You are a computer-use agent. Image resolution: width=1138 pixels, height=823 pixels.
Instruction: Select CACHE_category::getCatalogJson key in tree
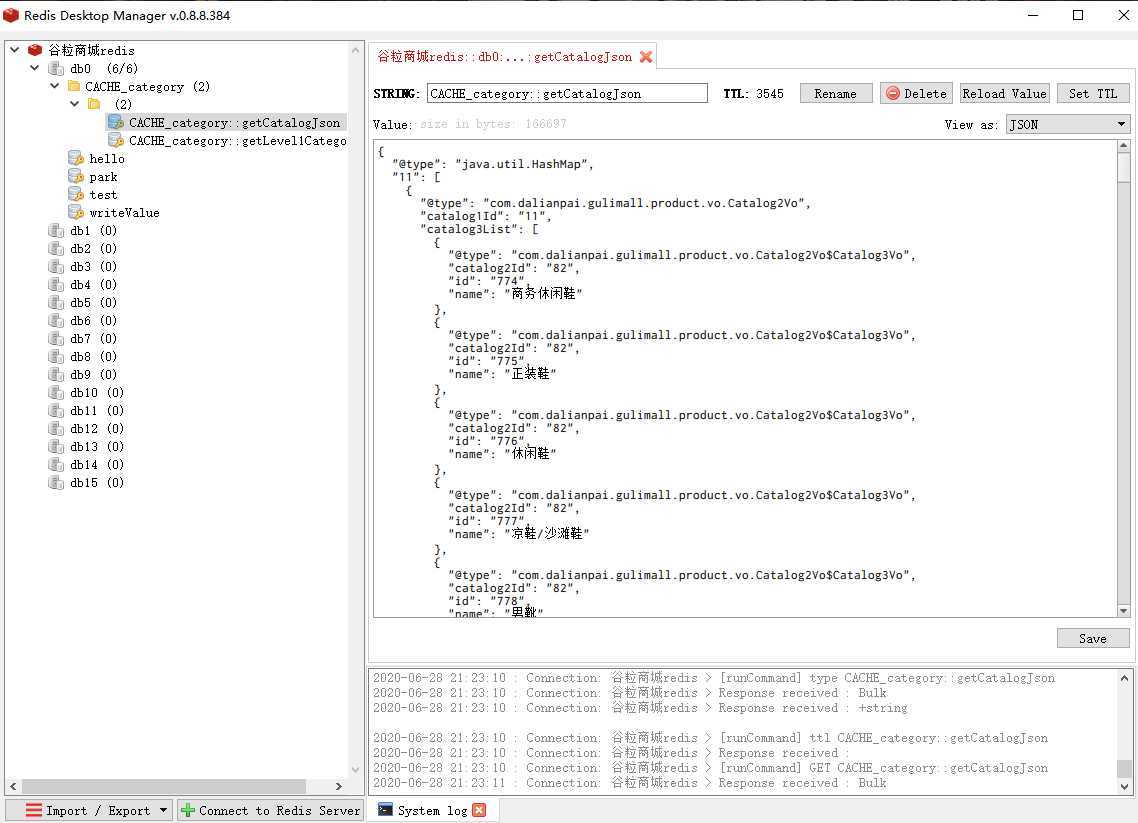[234, 123]
